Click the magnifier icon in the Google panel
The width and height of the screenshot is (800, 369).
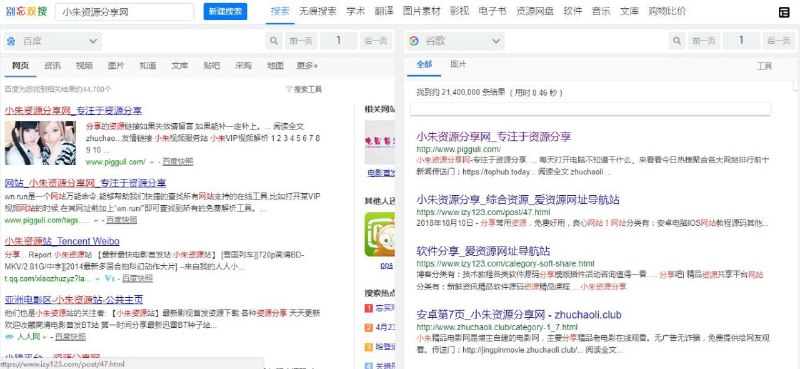tap(678, 41)
